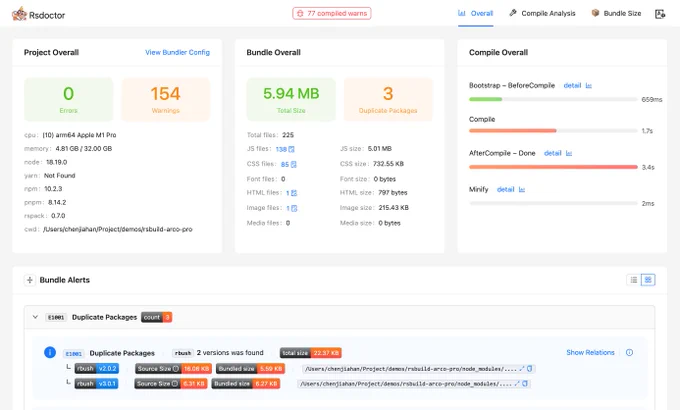
Task: Click the Minify progress bar
Action: pos(553,203)
